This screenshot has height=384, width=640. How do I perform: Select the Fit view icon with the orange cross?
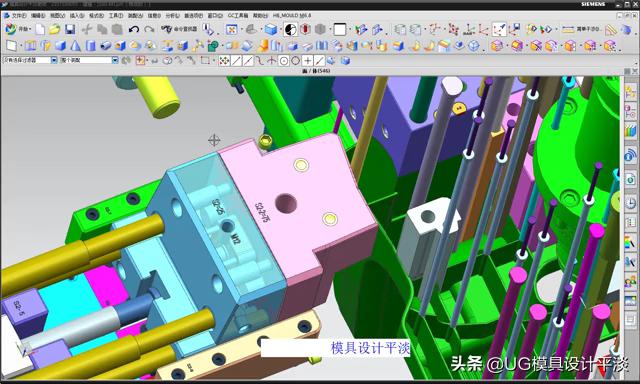(231, 29)
